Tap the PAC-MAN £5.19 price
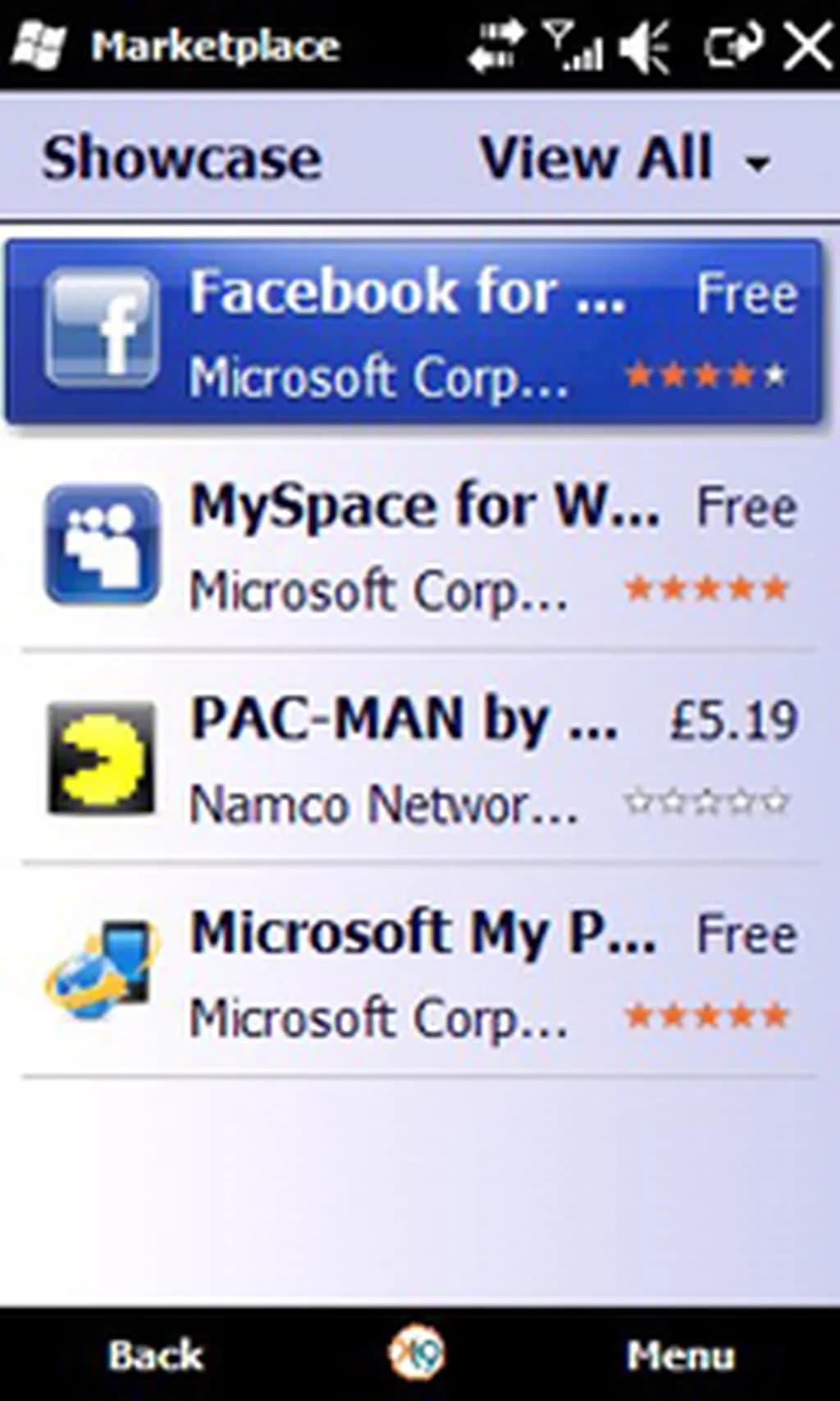Viewport: 840px width, 1401px height. pos(733,720)
